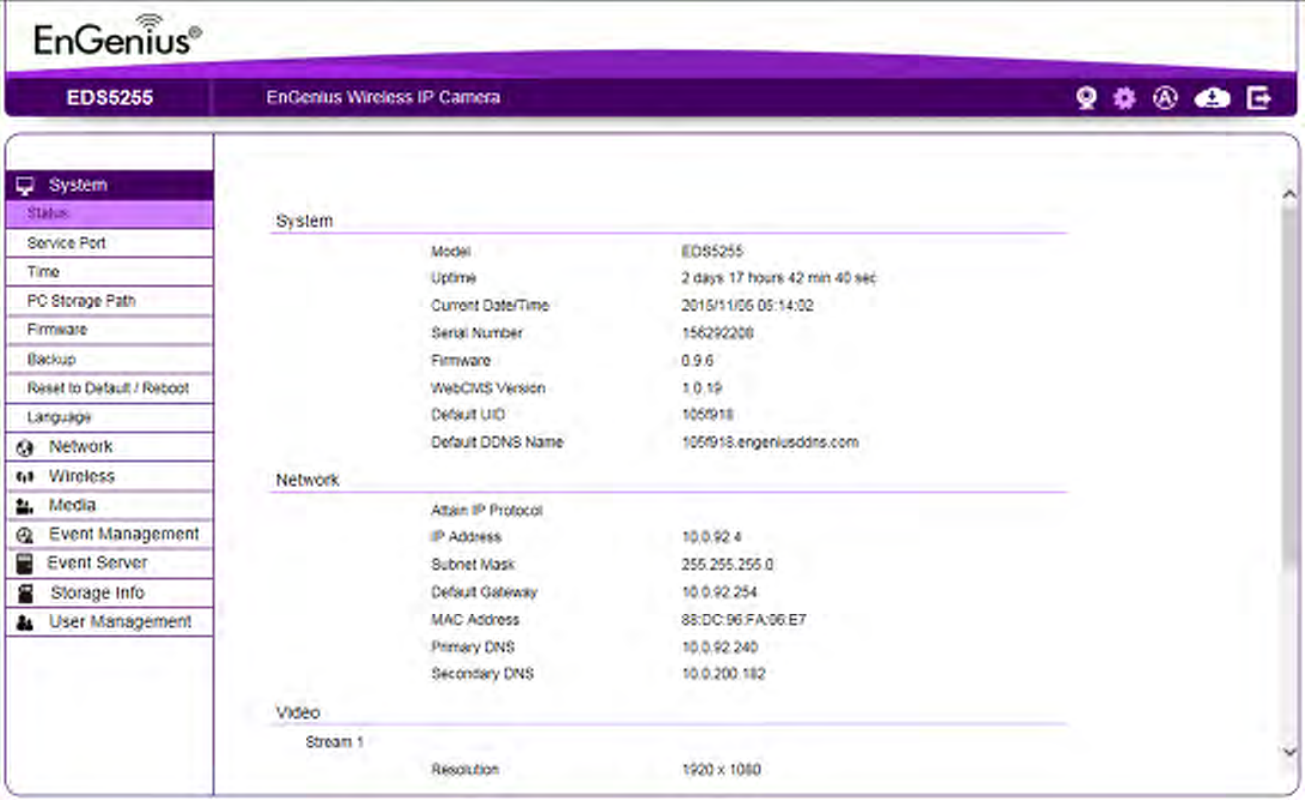Screen dimensions: 1305x800
Task: Click the System section heading in content
Action: pos(304,221)
